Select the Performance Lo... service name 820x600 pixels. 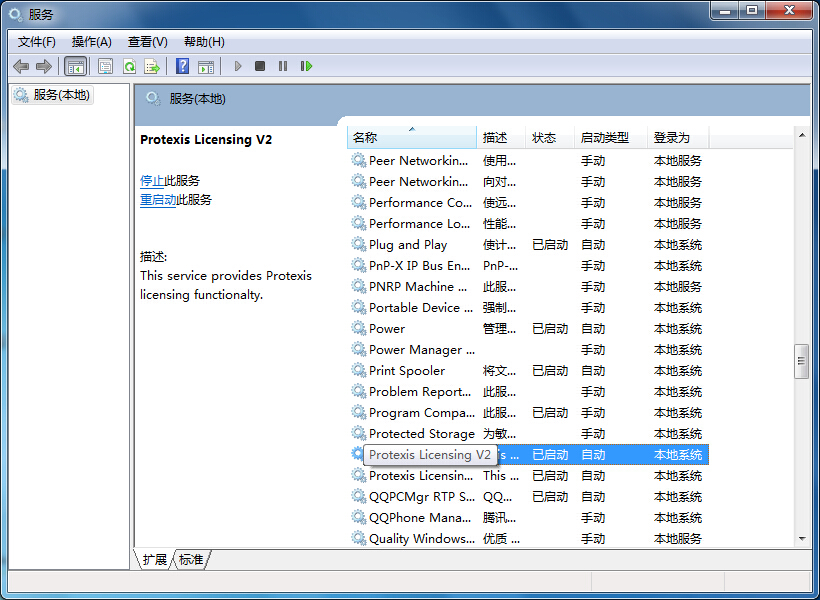coord(419,224)
